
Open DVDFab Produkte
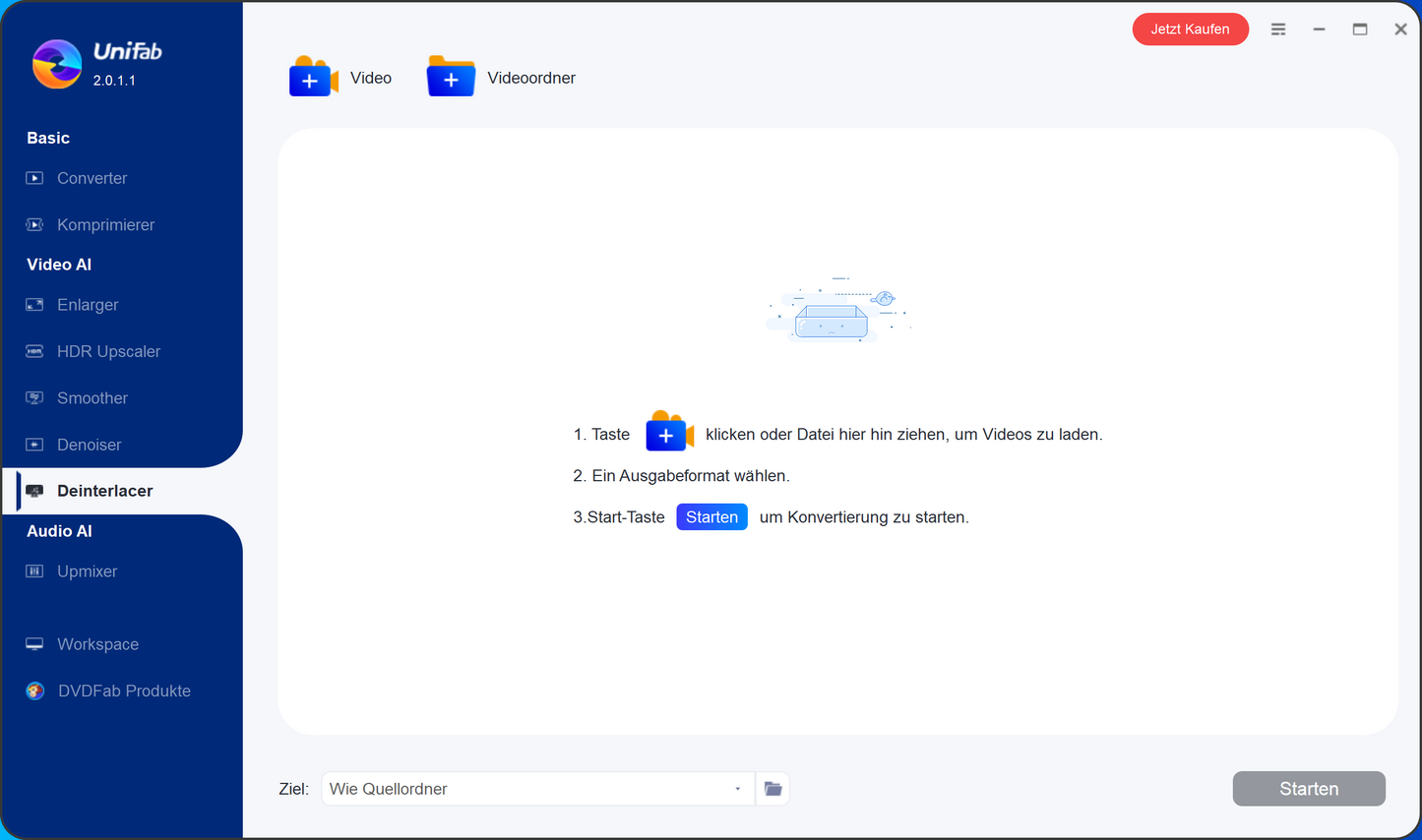tap(123, 690)
